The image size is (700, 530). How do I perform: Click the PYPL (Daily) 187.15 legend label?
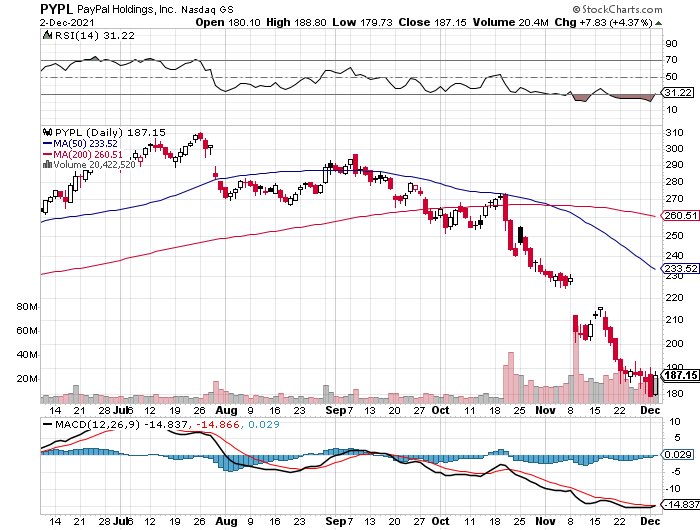pos(110,133)
